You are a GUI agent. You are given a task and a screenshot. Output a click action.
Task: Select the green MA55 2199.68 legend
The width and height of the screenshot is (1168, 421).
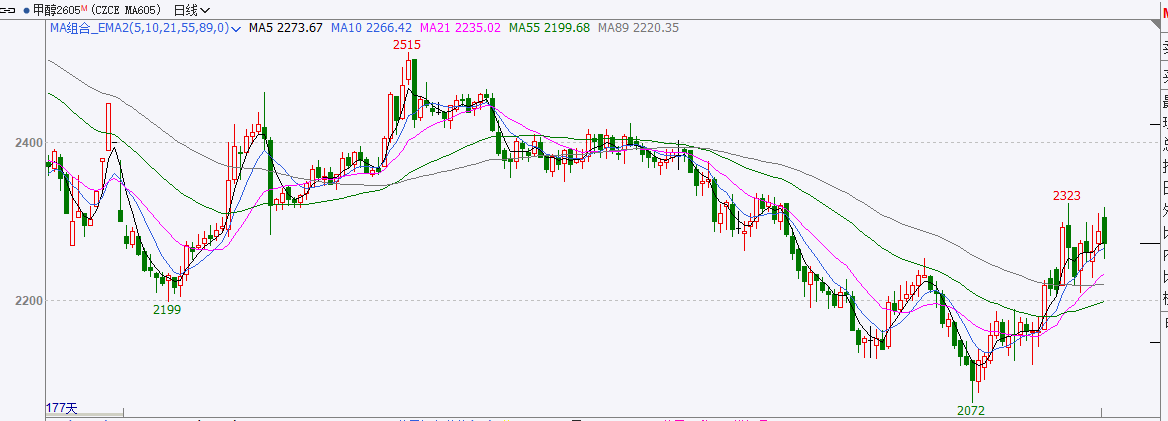coord(549,28)
